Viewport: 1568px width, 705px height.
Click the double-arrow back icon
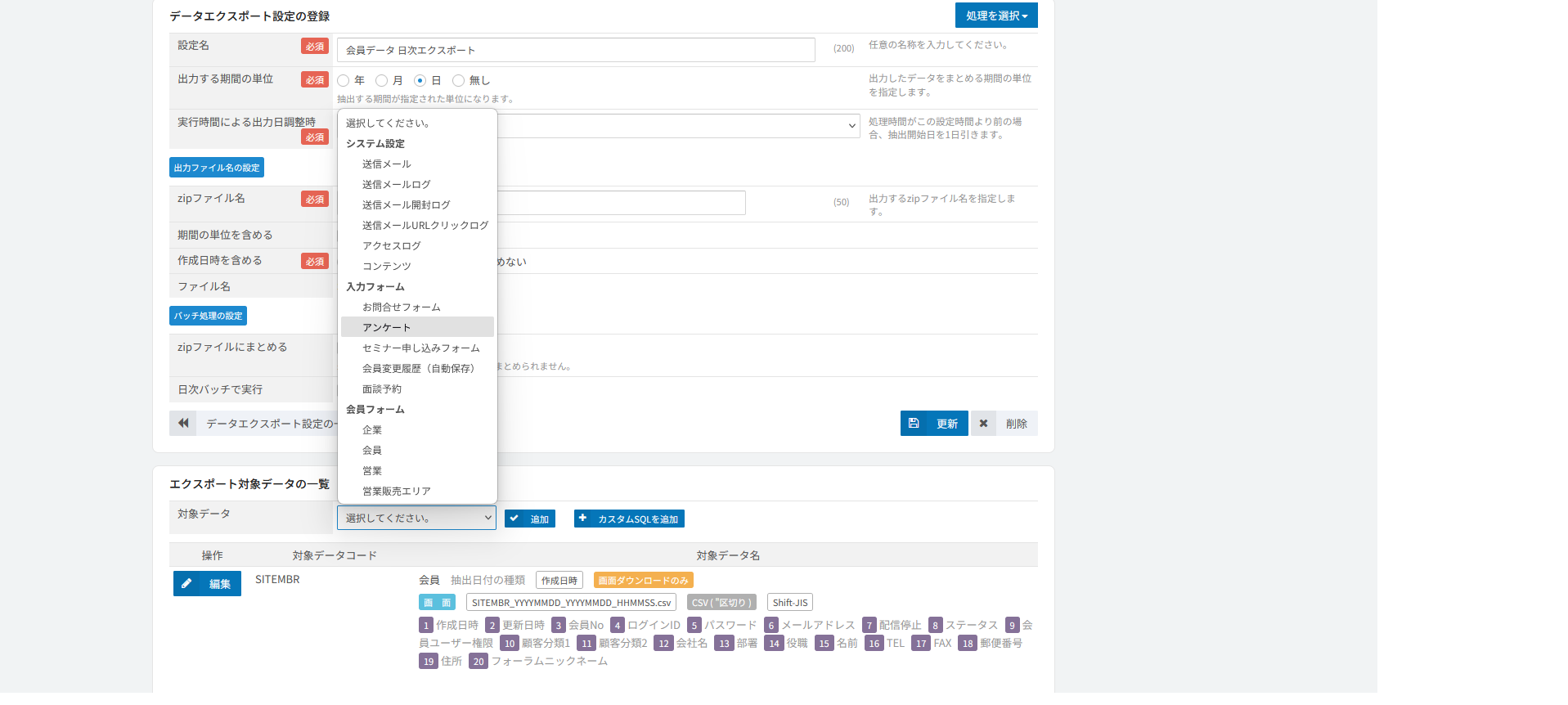183,423
